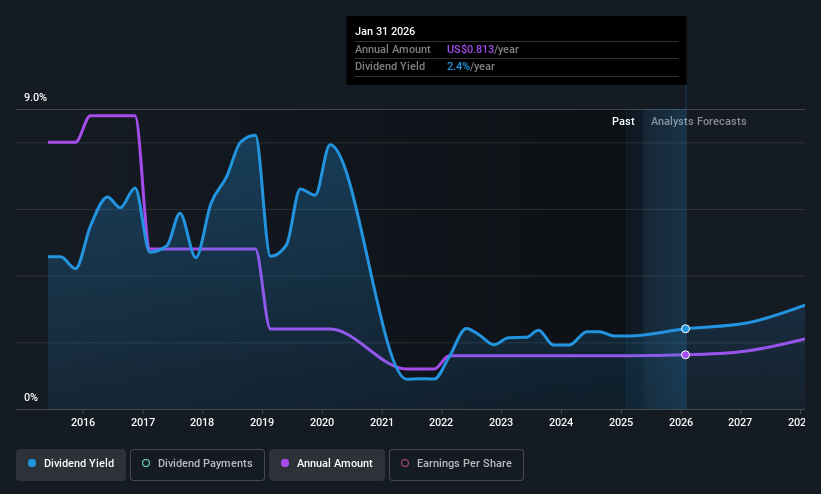Enable the Earnings Per Share series
This screenshot has height=494, width=821.
pos(456,465)
